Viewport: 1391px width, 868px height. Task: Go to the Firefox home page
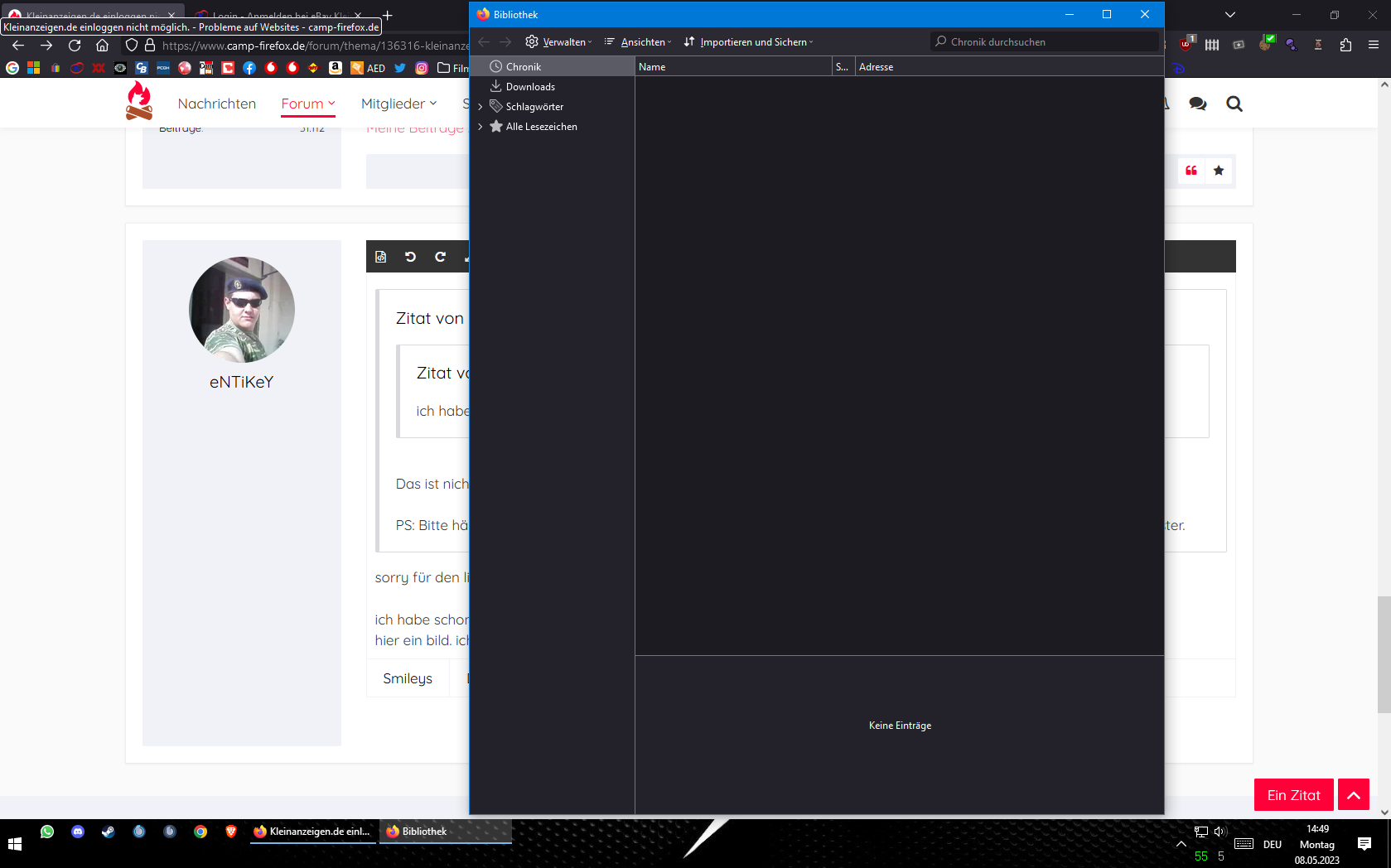(103, 46)
